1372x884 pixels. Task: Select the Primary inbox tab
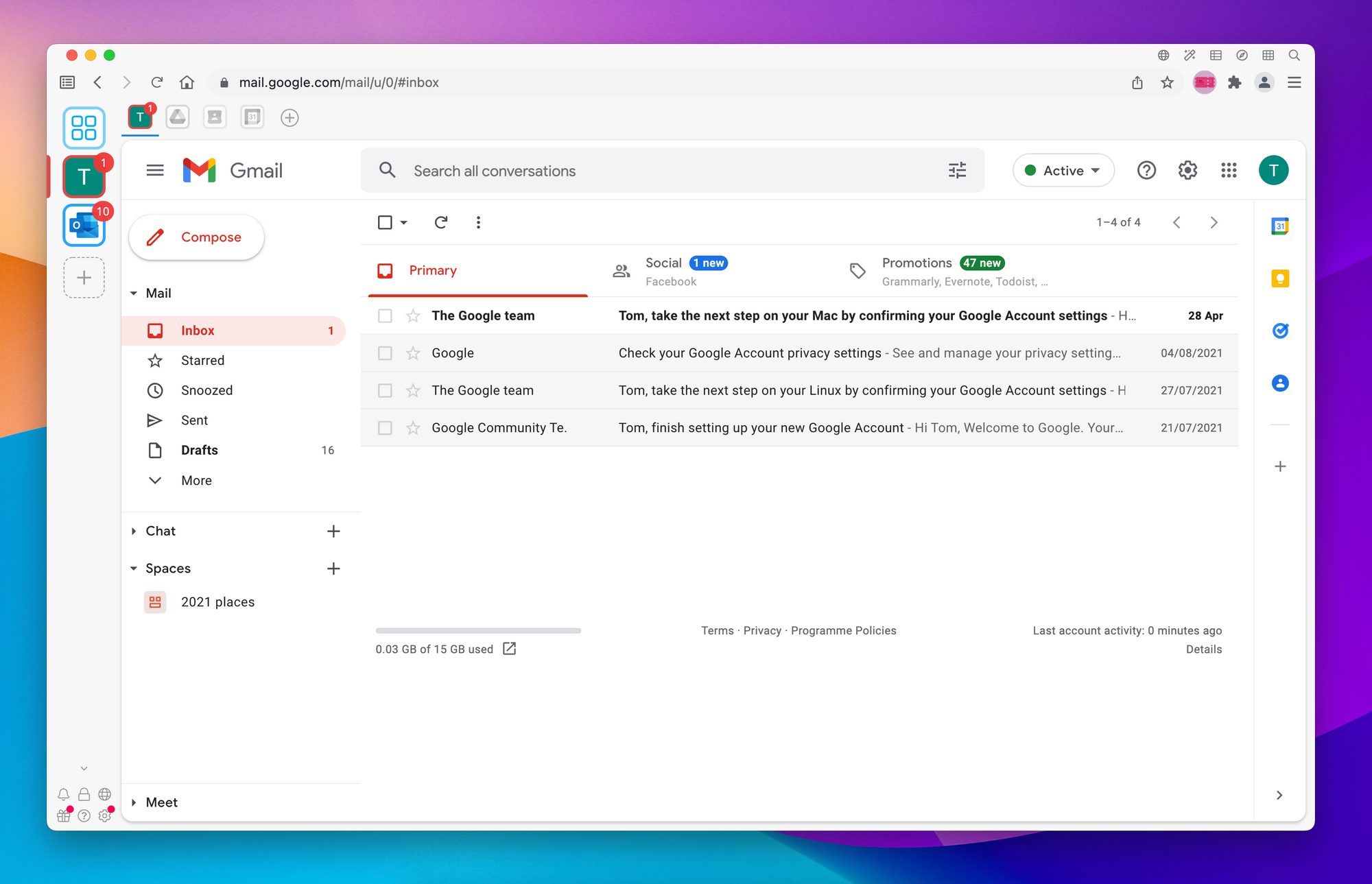(x=432, y=270)
